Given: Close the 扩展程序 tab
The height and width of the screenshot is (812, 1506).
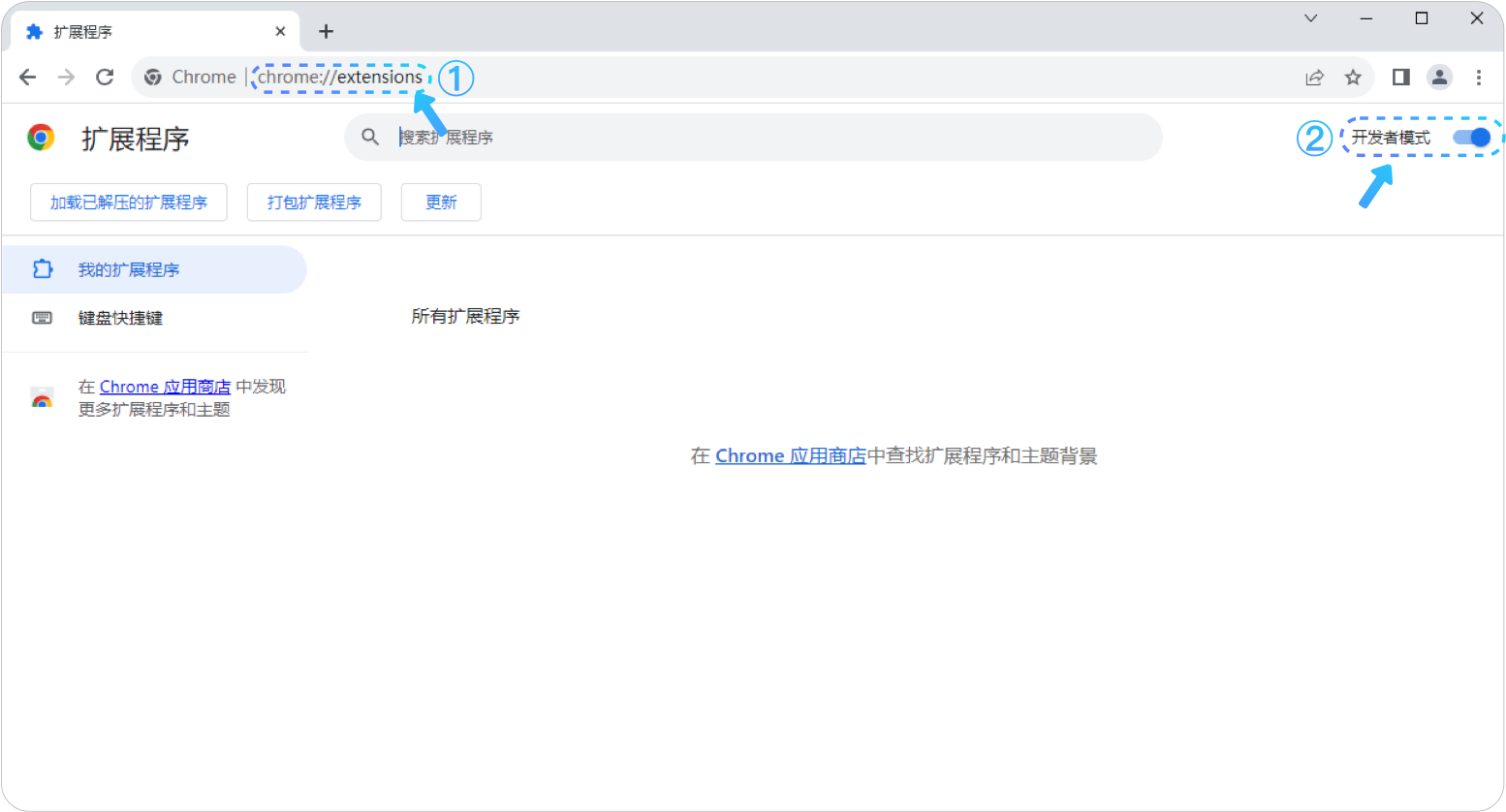Looking at the screenshot, I should [280, 31].
